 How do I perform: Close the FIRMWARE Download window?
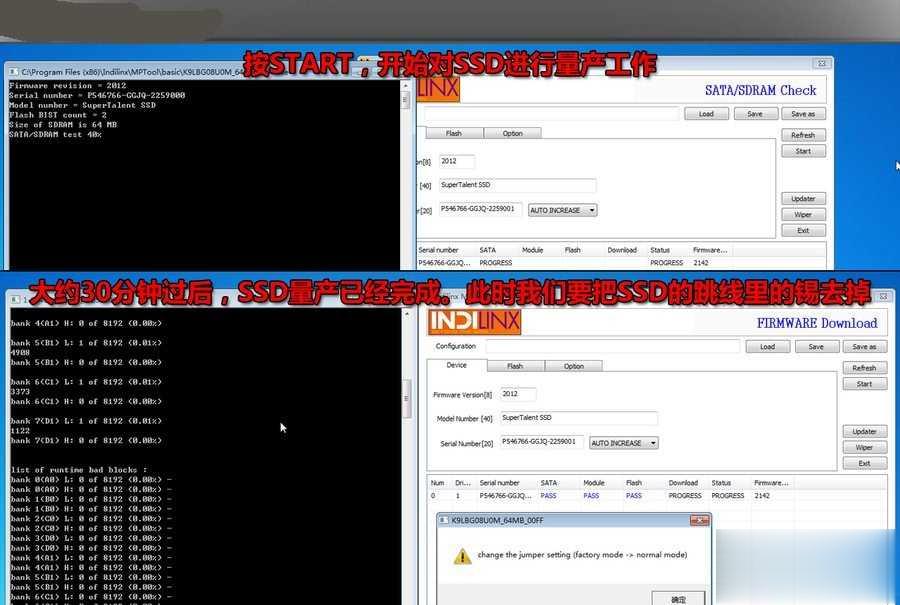pos(883,296)
